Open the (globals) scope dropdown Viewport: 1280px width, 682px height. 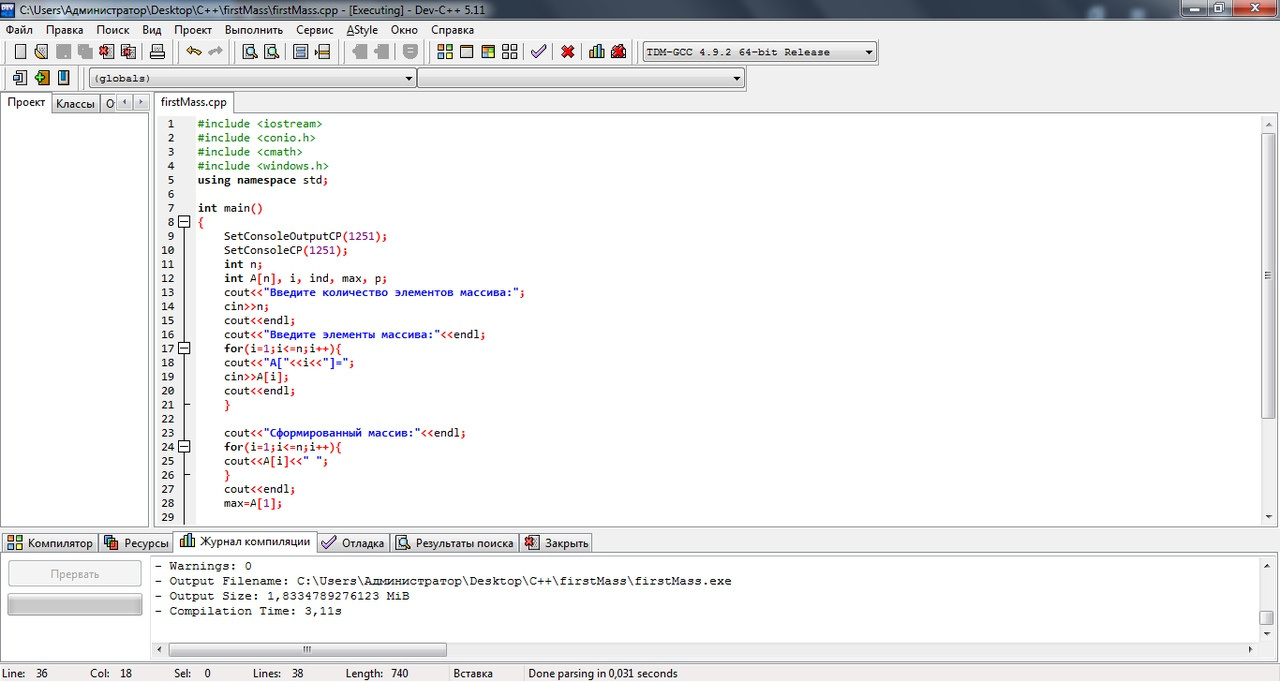click(253, 78)
